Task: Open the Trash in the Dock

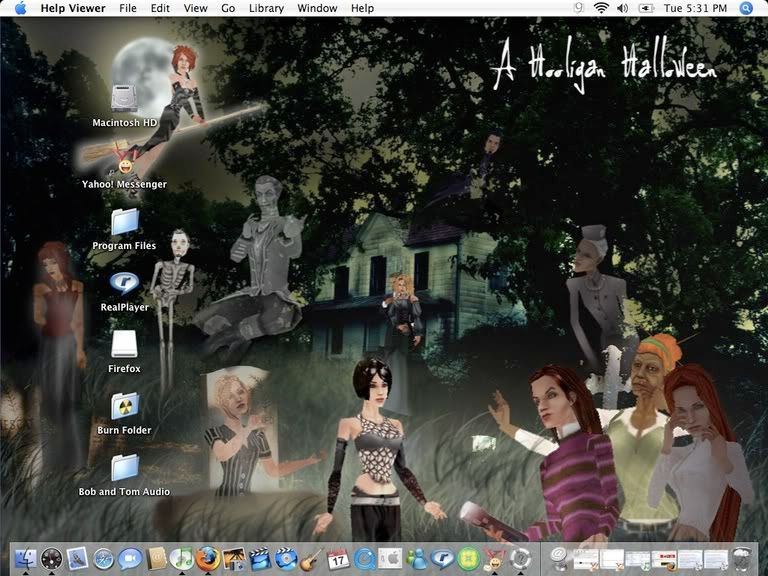Action: 743,559
